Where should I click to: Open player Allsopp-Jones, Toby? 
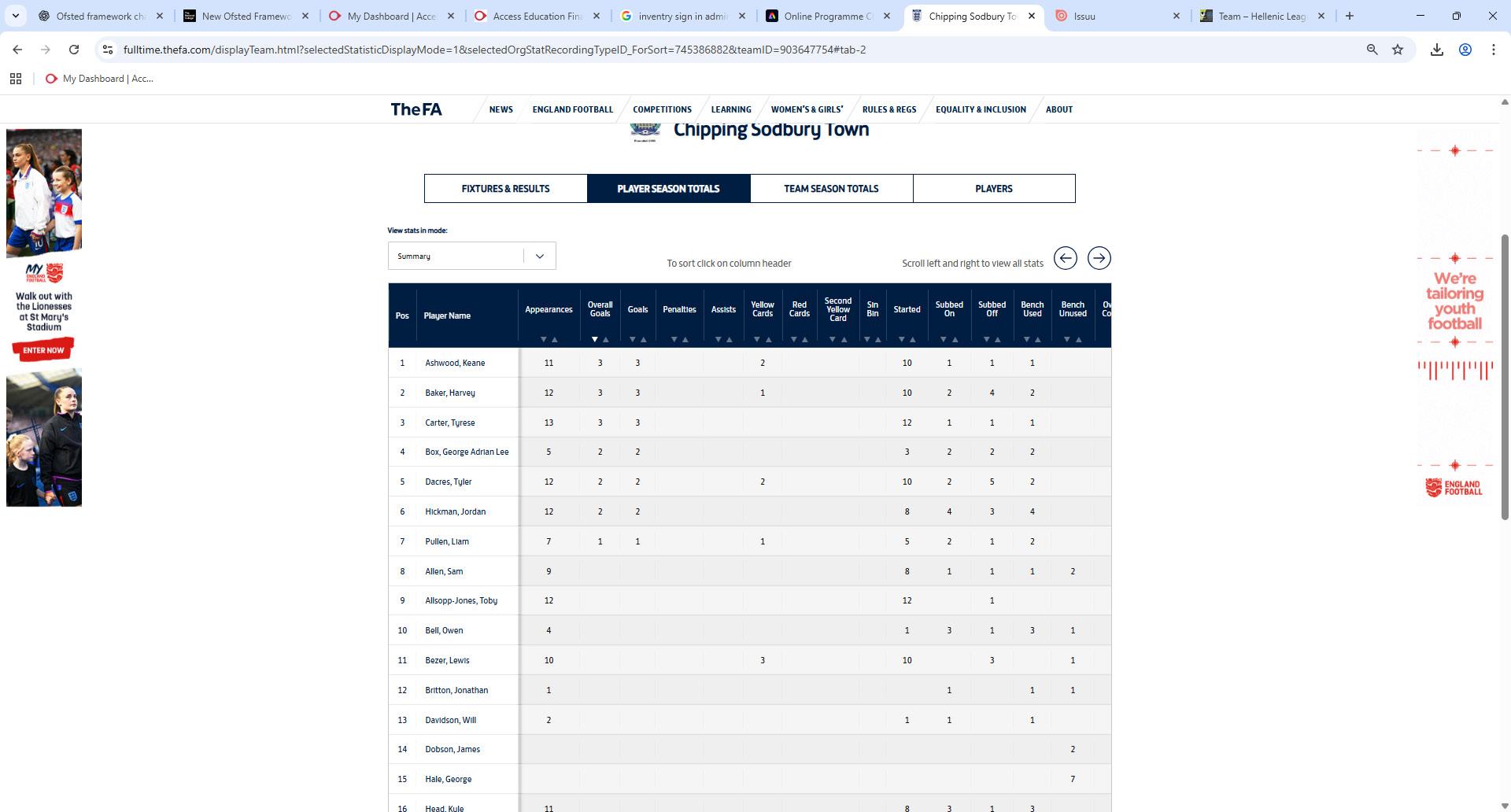pos(461,600)
